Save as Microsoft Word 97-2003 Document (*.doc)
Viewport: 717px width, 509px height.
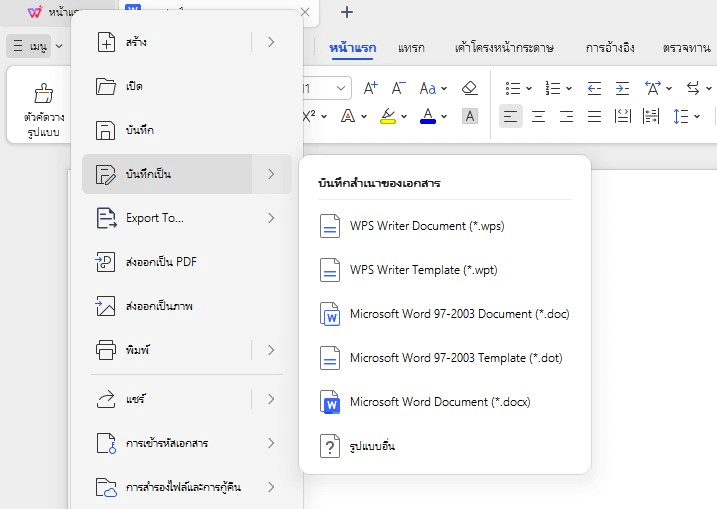click(x=444, y=314)
